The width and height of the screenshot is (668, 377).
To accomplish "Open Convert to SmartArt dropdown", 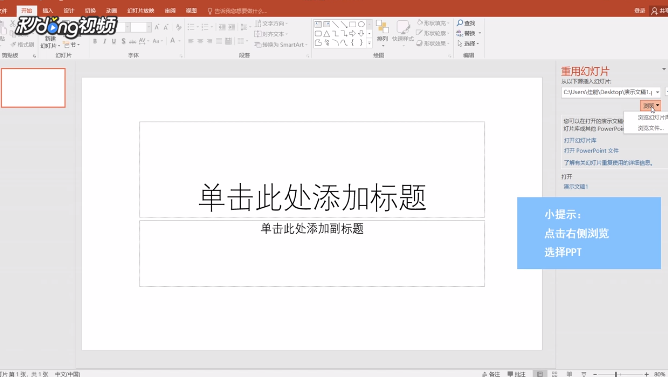I will point(280,44).
